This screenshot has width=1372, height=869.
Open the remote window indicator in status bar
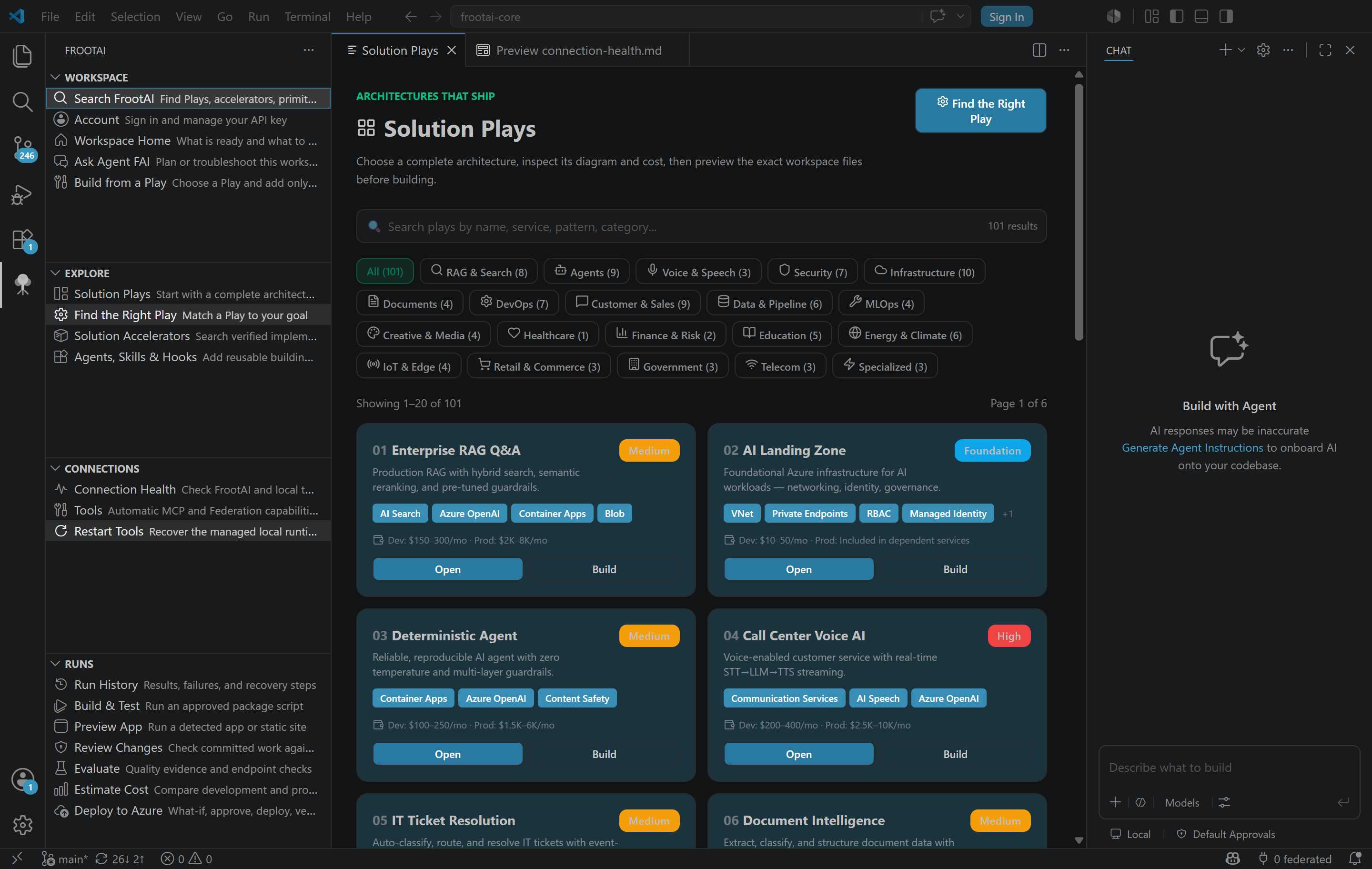pos(17,858)
